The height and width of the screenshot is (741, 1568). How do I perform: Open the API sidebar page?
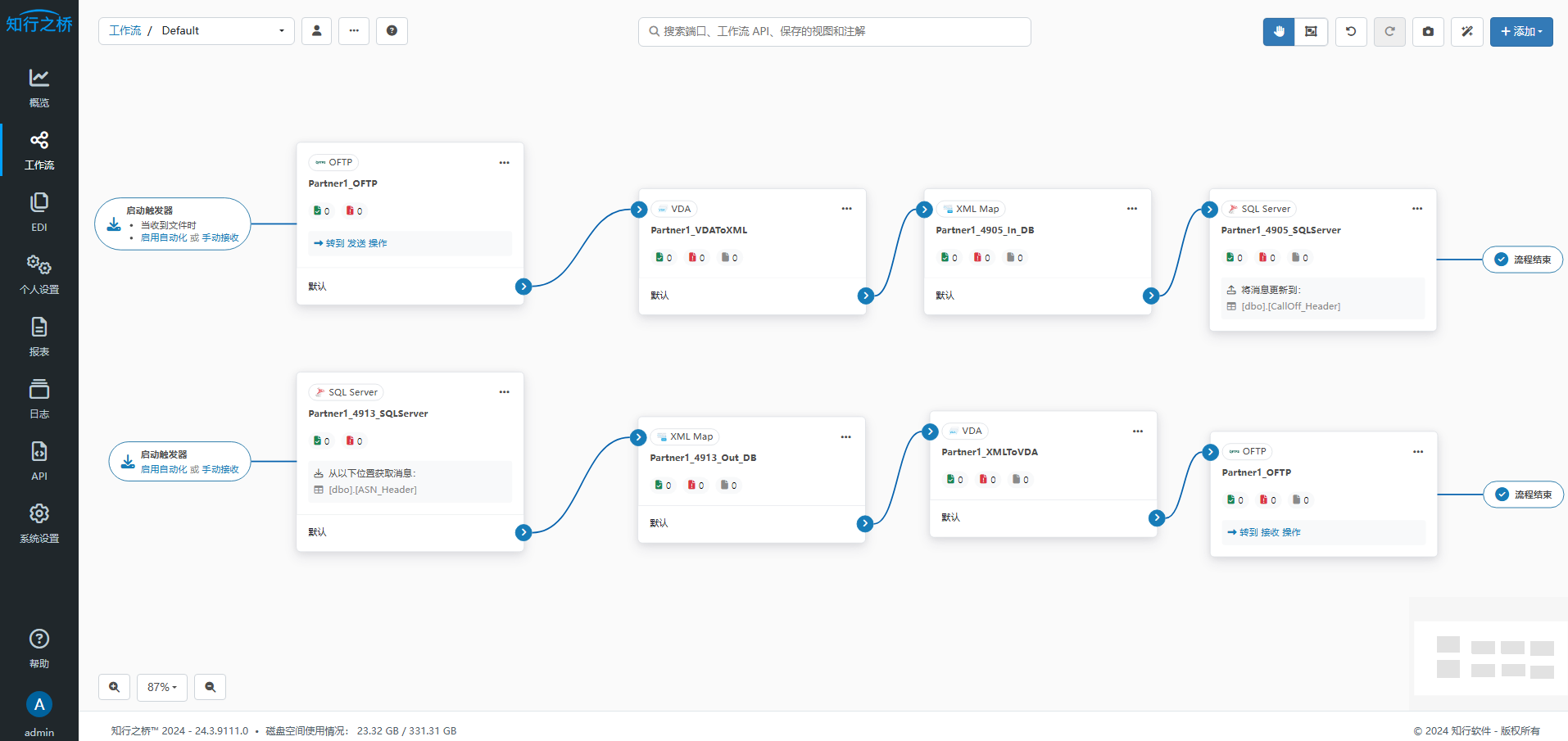point(39,461)
